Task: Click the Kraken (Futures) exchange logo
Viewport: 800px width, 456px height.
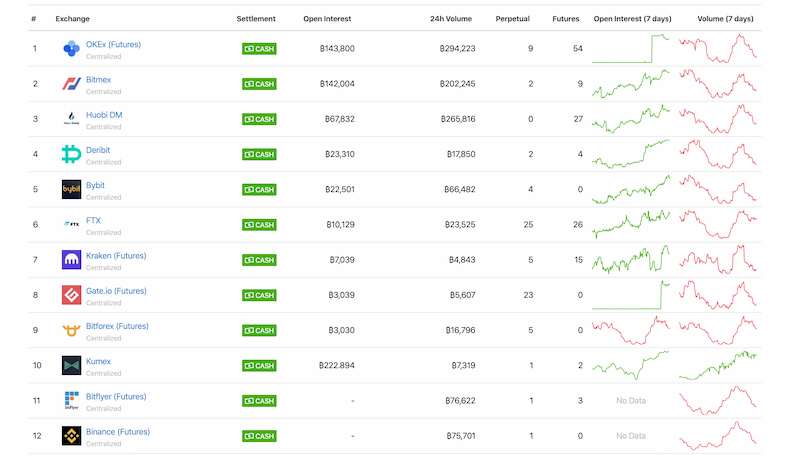Action: pyautogui.click(x=71, y=260)
